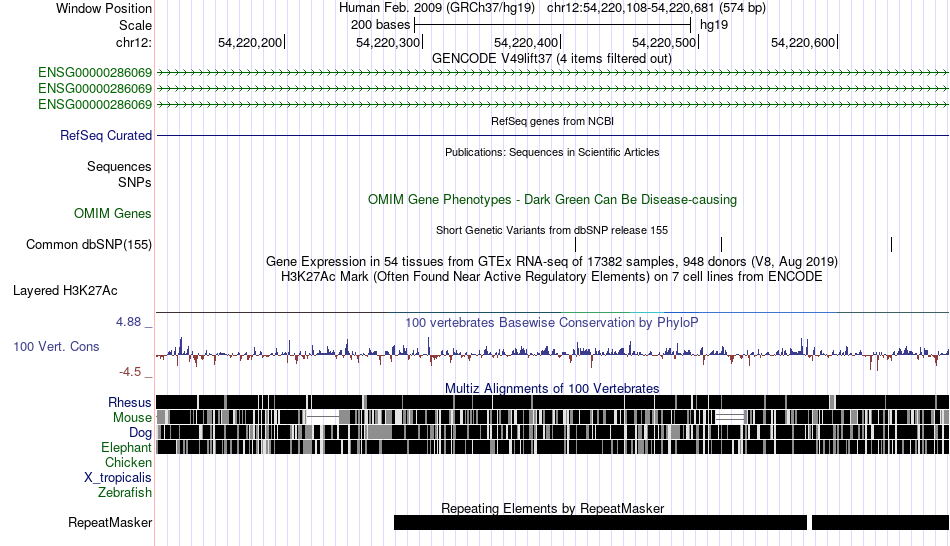Viewport: 950px width, 546px height.
Task: Select the second ENSG00000286069 gene label
Action: 95,88
